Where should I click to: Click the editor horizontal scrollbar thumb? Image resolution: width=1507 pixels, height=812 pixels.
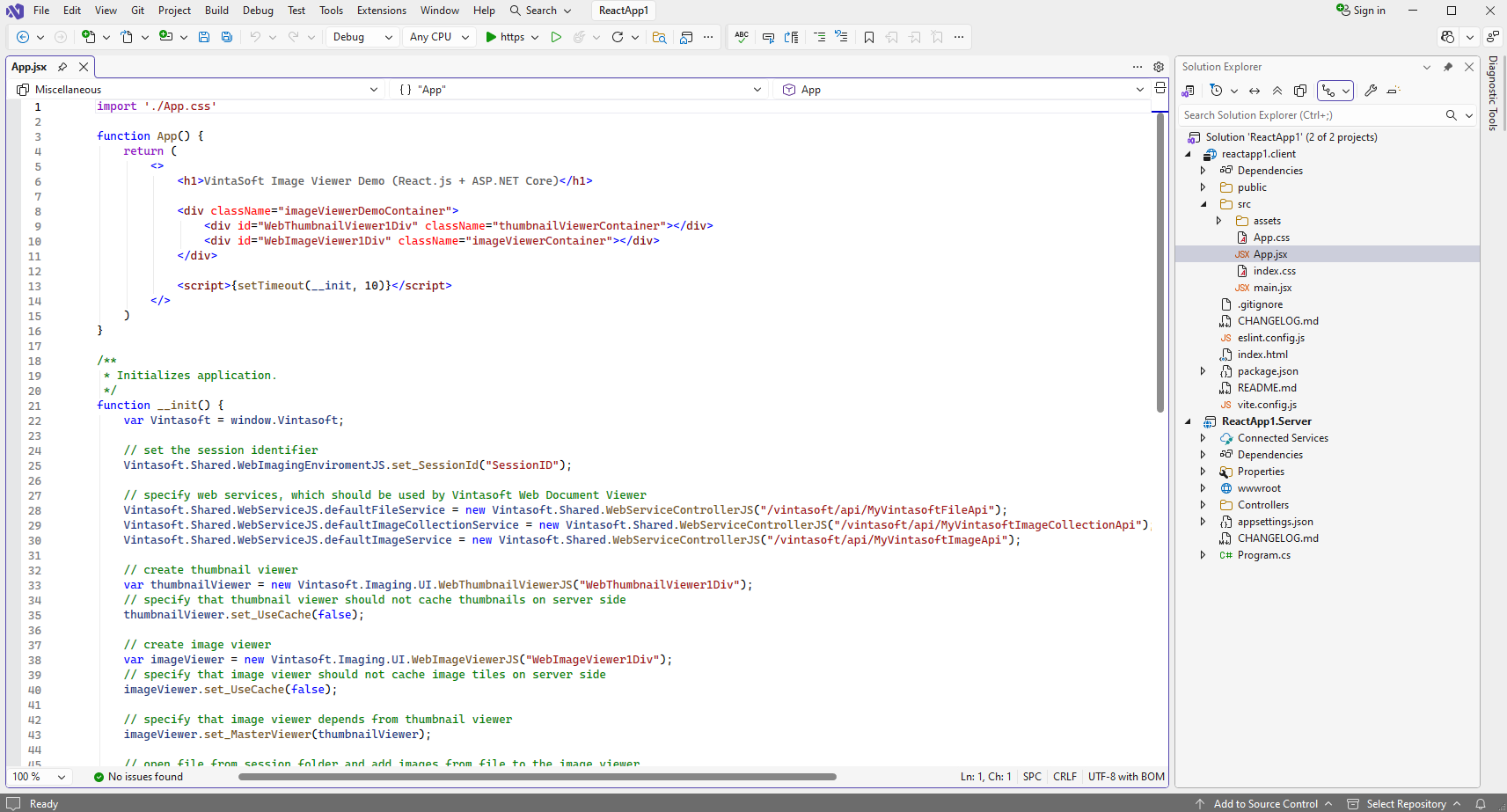click(537, 777)
